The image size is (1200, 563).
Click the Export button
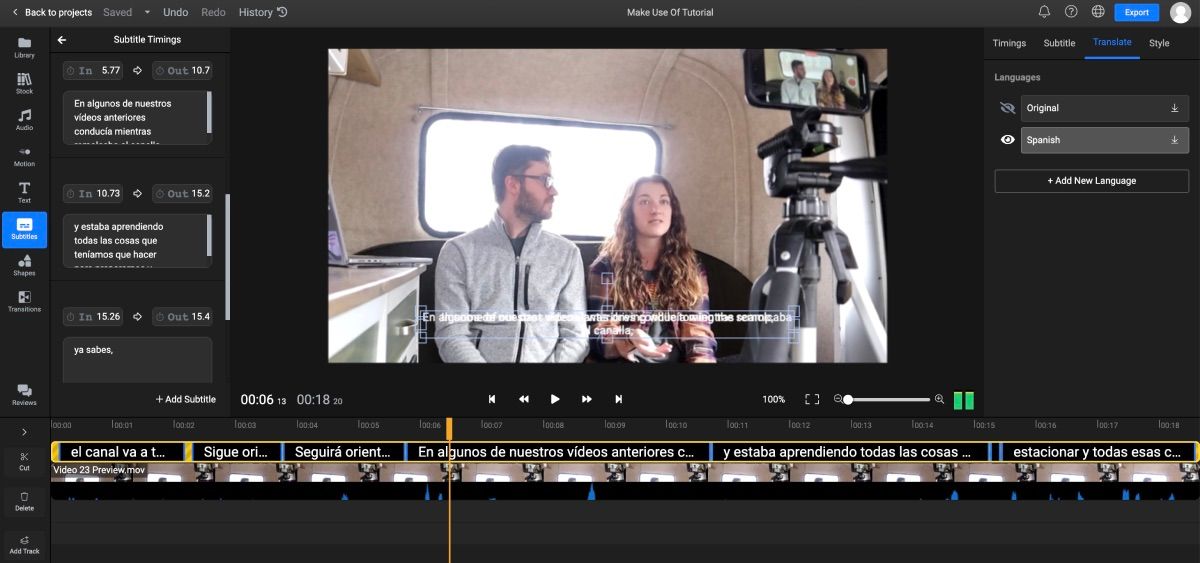click(x=1136, y=12)
